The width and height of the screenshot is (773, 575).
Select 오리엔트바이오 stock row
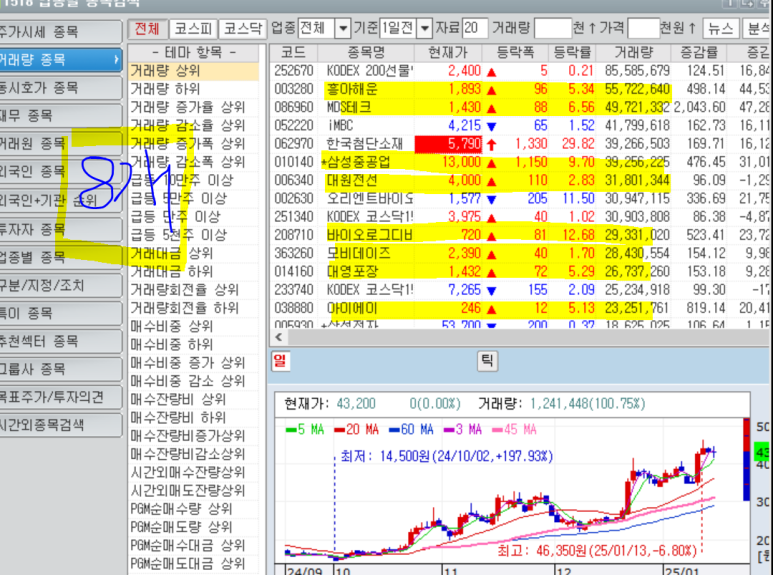coord(519,199)
